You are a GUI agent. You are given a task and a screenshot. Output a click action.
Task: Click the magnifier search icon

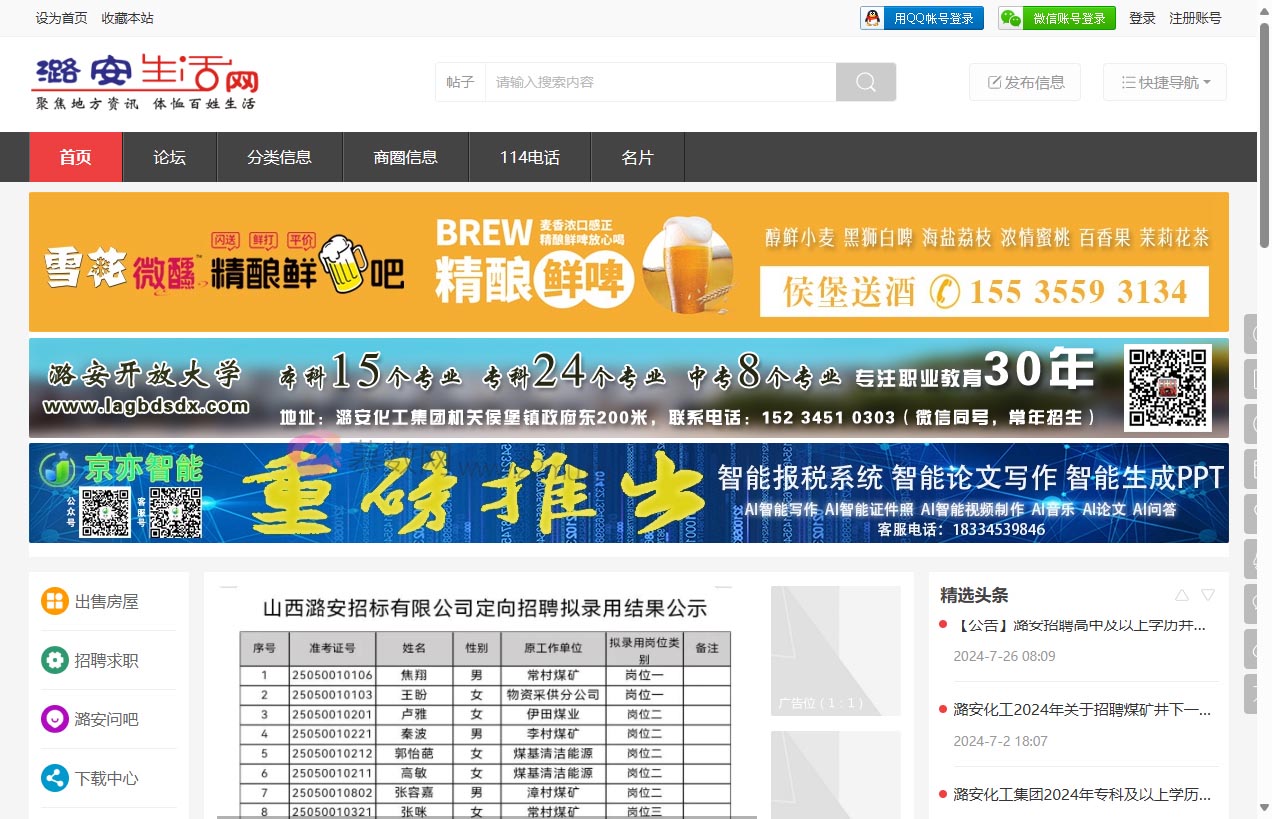[x=865, y=81]
